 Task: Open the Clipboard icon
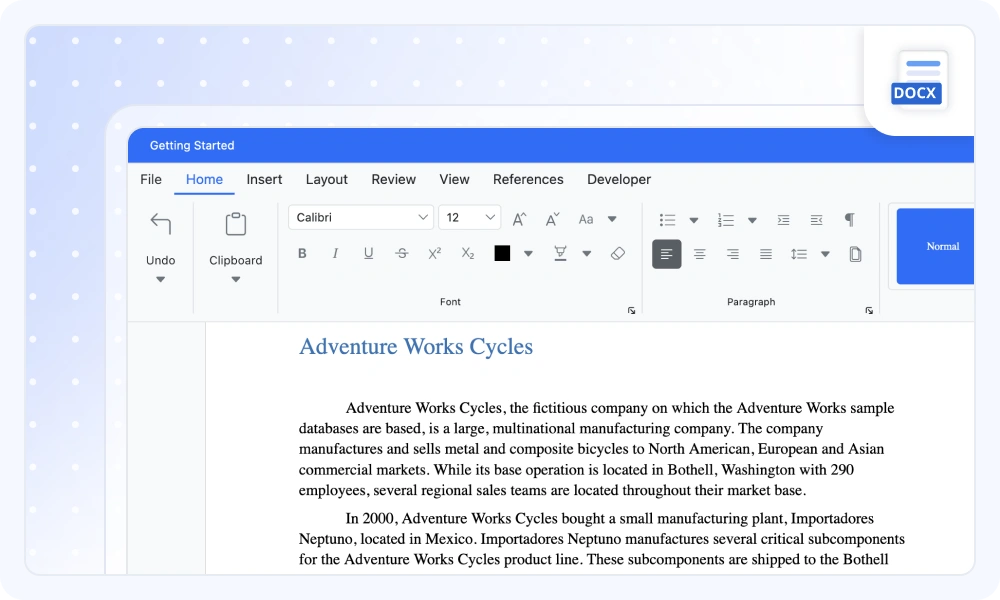click(236, 224)
